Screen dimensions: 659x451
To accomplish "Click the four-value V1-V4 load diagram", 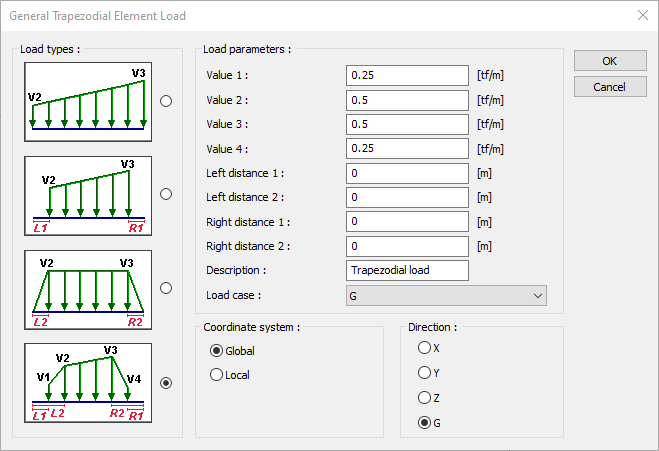I will click(x=87, y=382).
